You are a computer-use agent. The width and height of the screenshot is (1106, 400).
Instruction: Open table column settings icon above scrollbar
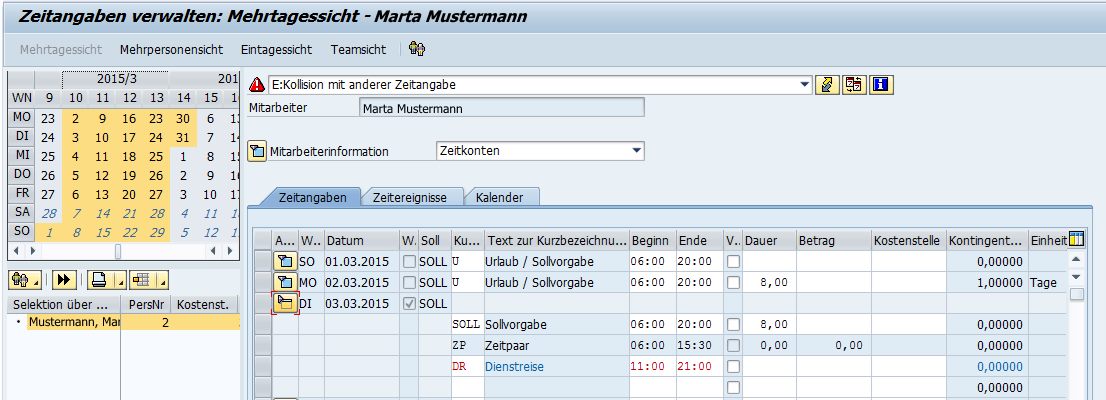click(1076, 239)
